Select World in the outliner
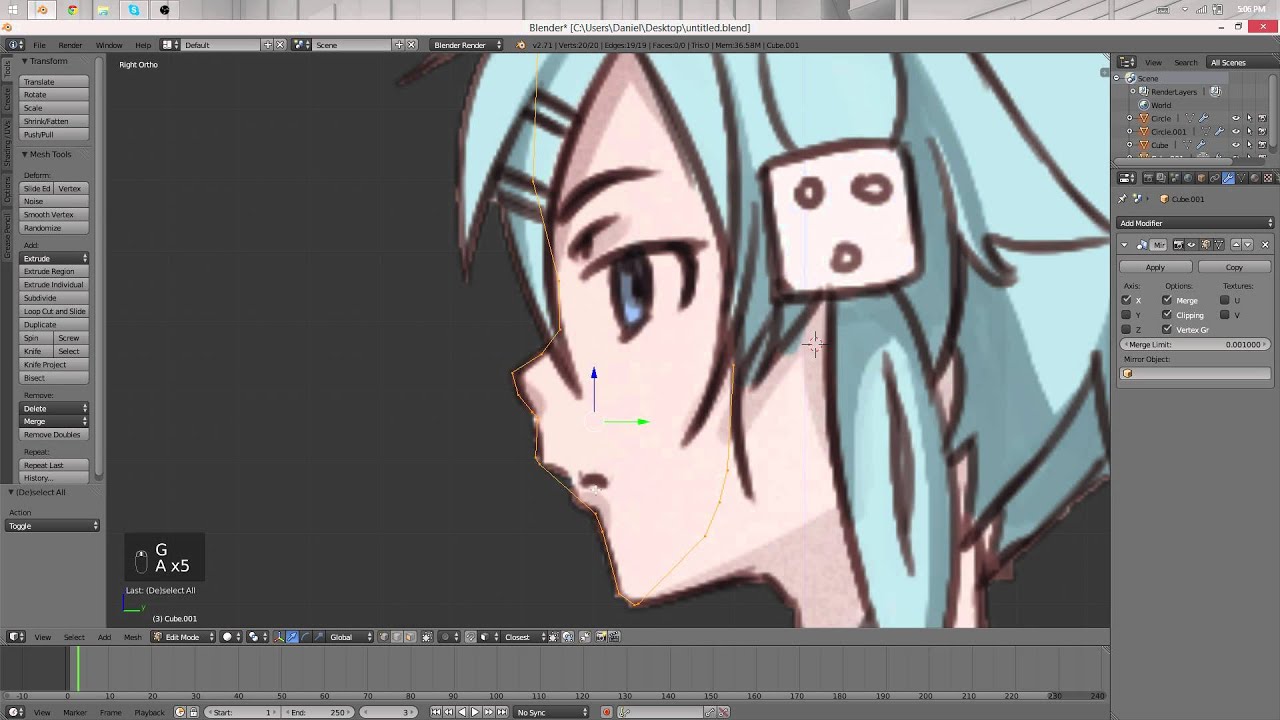 click(1160, 105)
